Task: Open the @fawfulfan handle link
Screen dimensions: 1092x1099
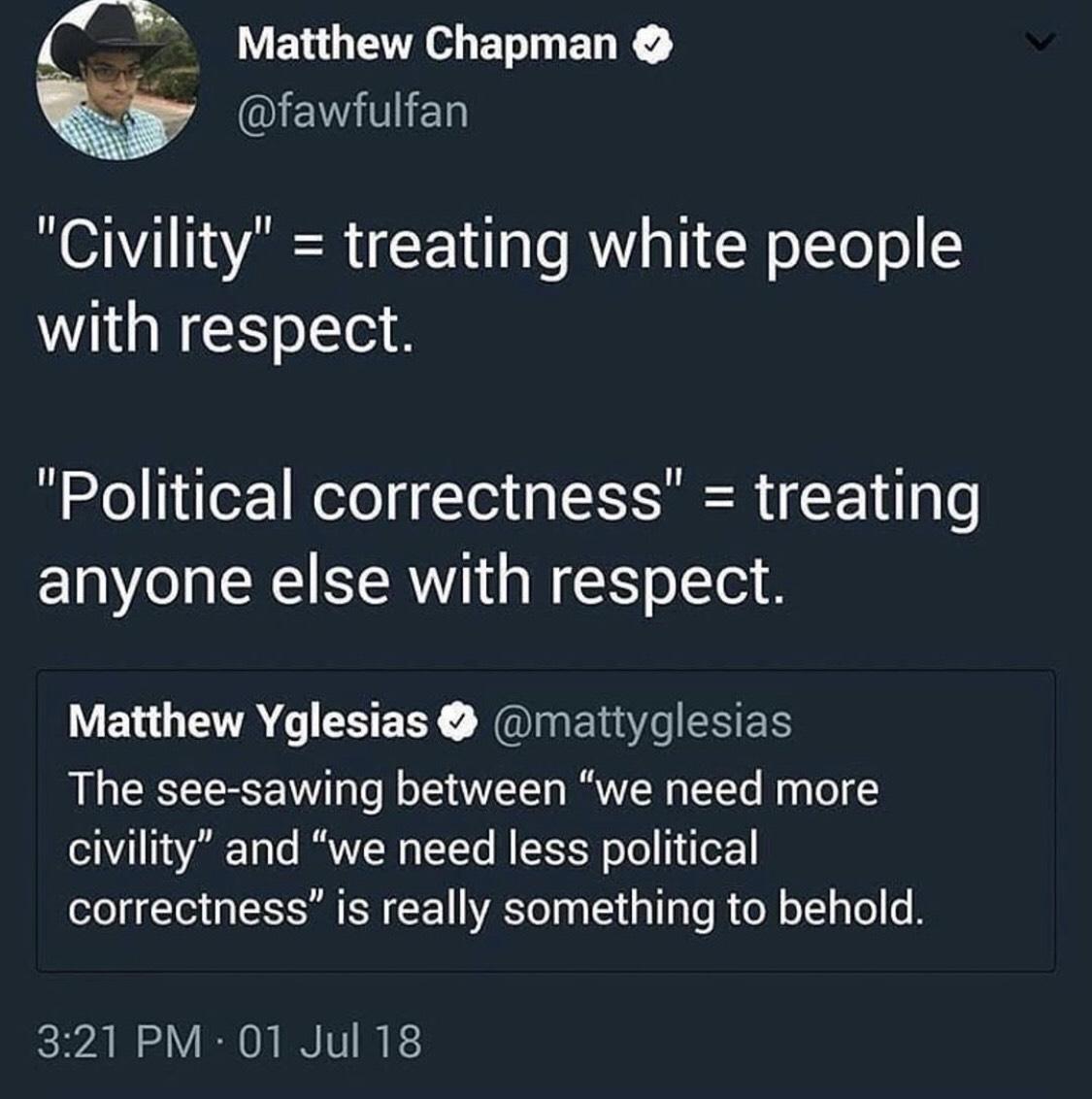Action: point(352,112)
